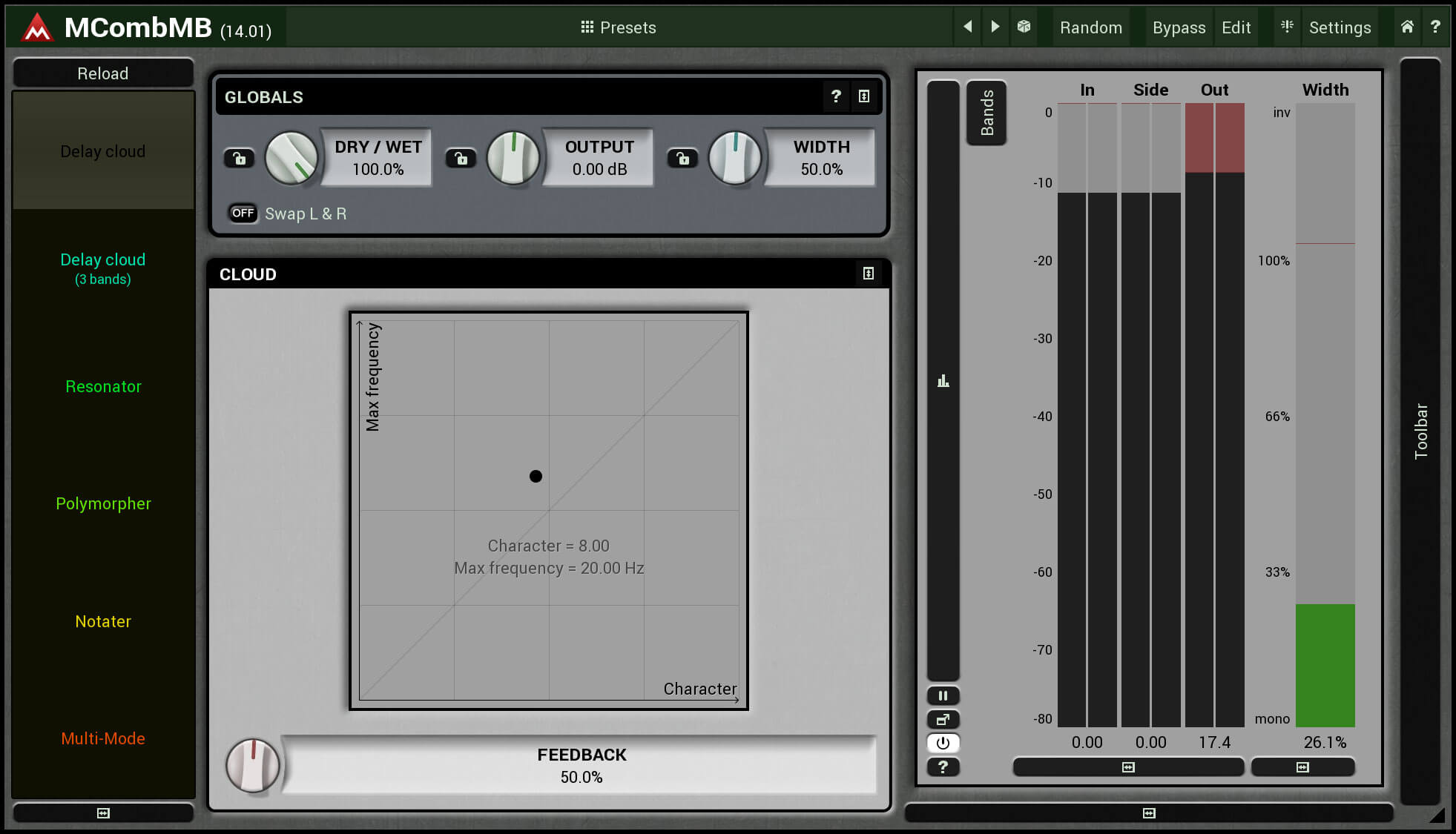1456x834 pixels.
Task: Toggle the Output lock icon
Action: 461,158
